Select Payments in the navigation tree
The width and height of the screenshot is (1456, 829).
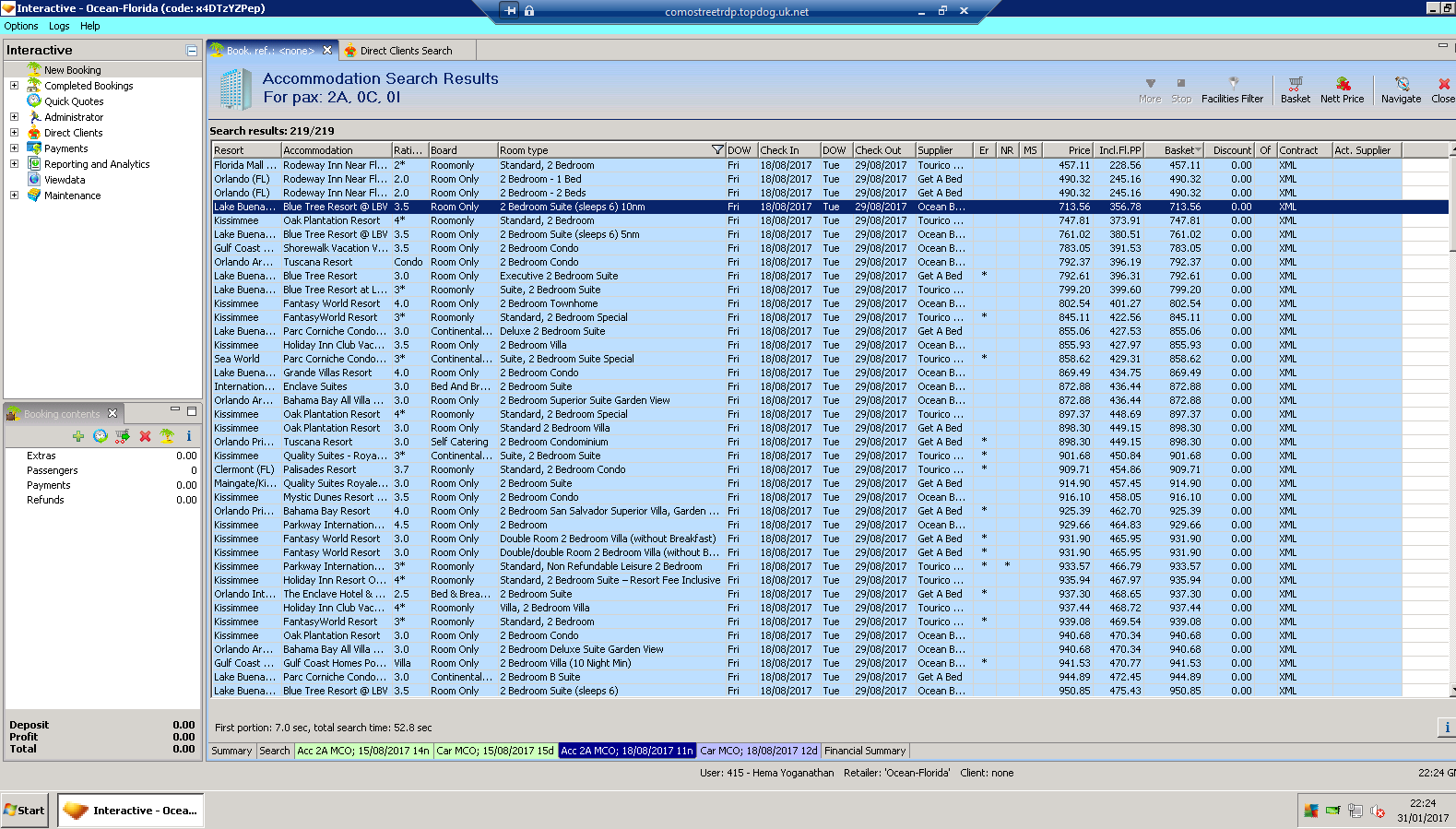(66, 148)
